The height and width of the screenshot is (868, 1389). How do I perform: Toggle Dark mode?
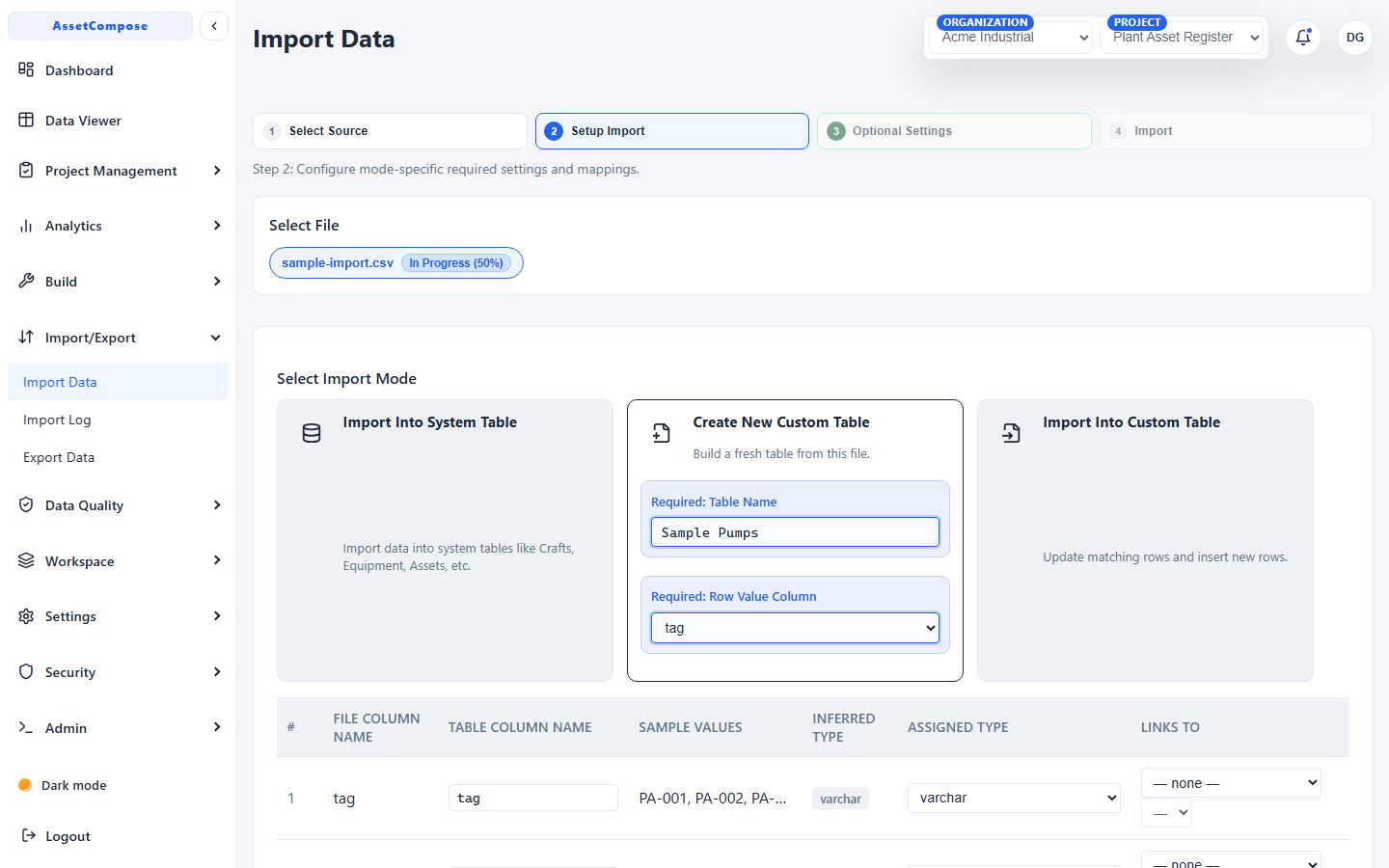click(x=63, y=785)
